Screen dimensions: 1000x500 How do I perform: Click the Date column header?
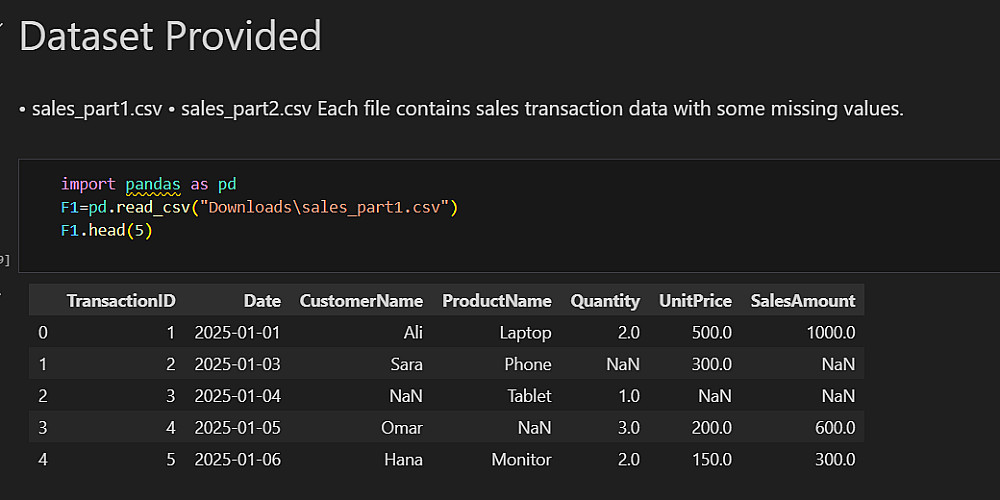tap(262, 301)
